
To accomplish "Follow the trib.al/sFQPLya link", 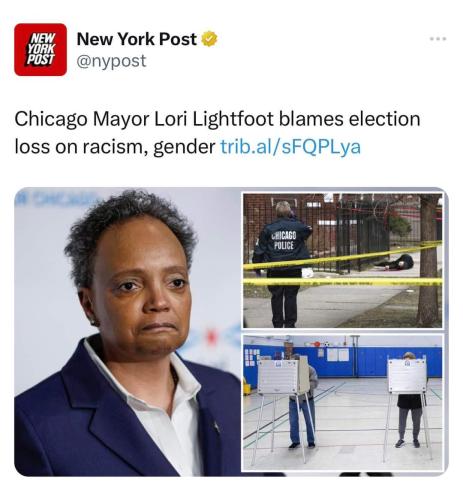I will pyautogui.click(x=291, y=147).
